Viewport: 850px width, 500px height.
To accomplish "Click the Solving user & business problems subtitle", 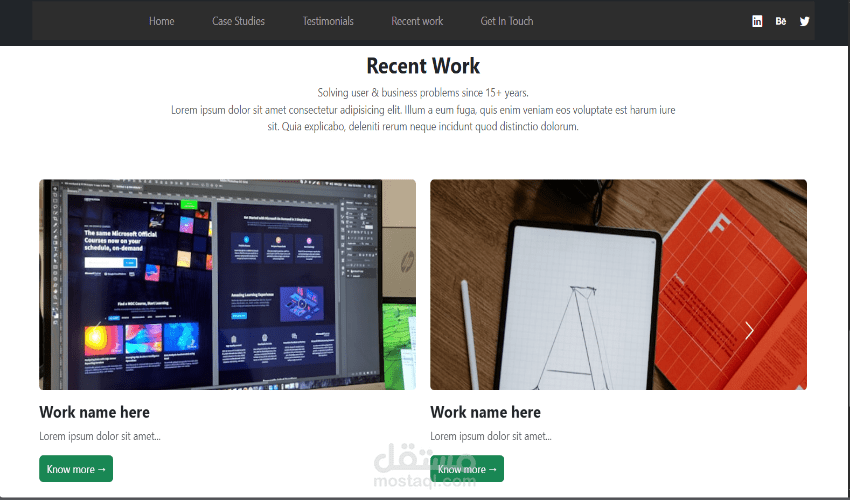I will point(423,93).
